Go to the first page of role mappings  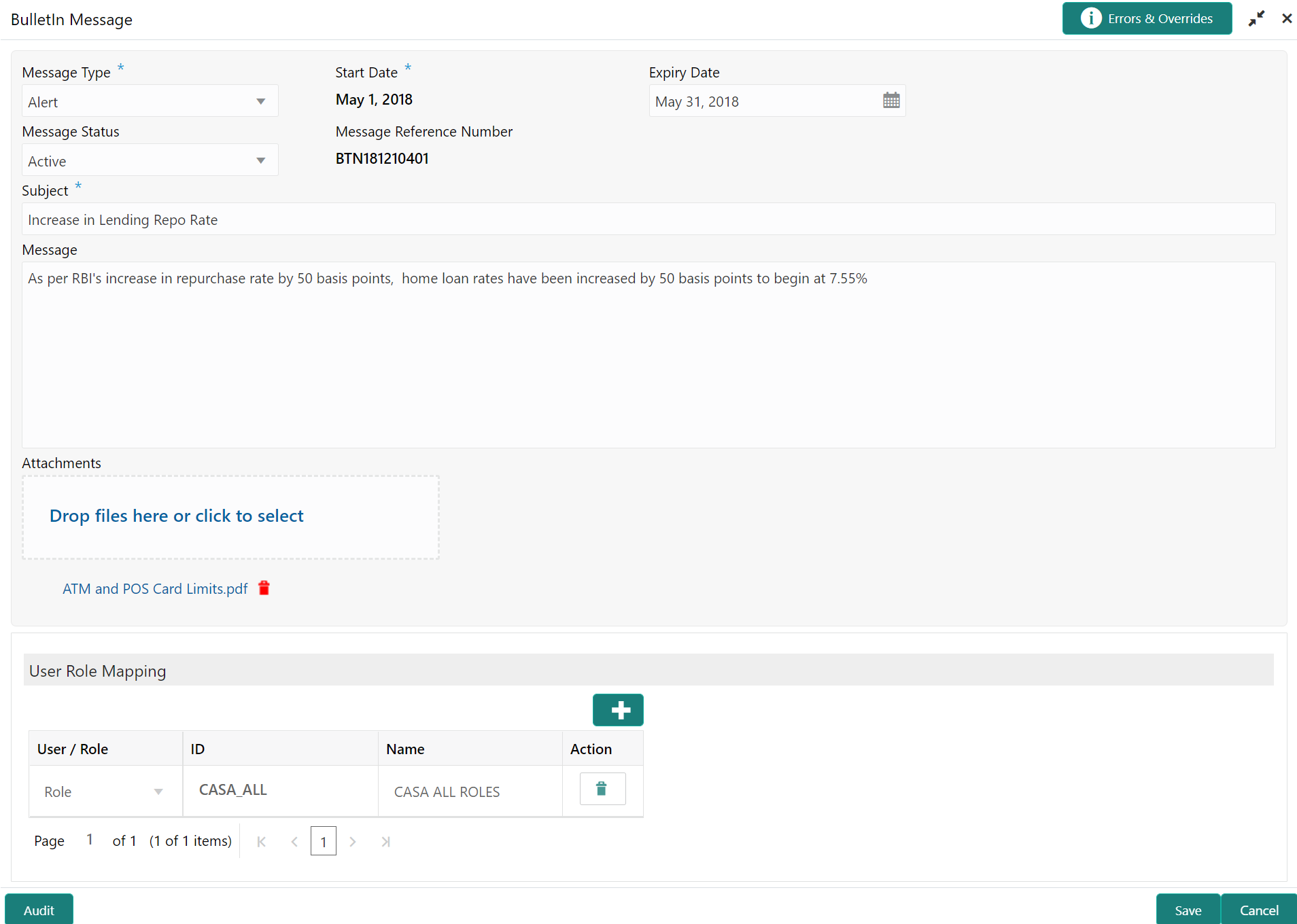pos(261,842)
